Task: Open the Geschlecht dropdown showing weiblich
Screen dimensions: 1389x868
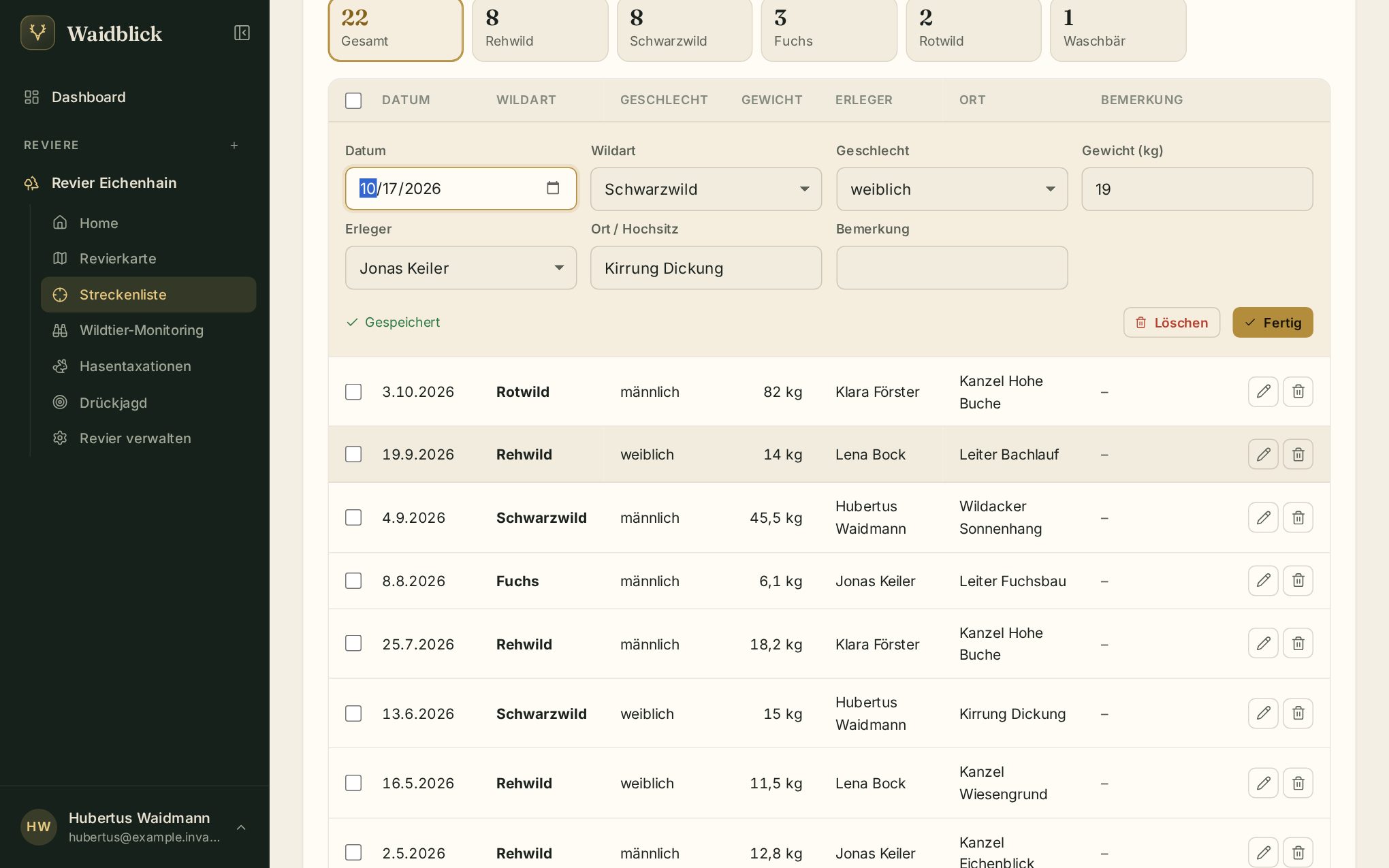Action: coord(952,189)
